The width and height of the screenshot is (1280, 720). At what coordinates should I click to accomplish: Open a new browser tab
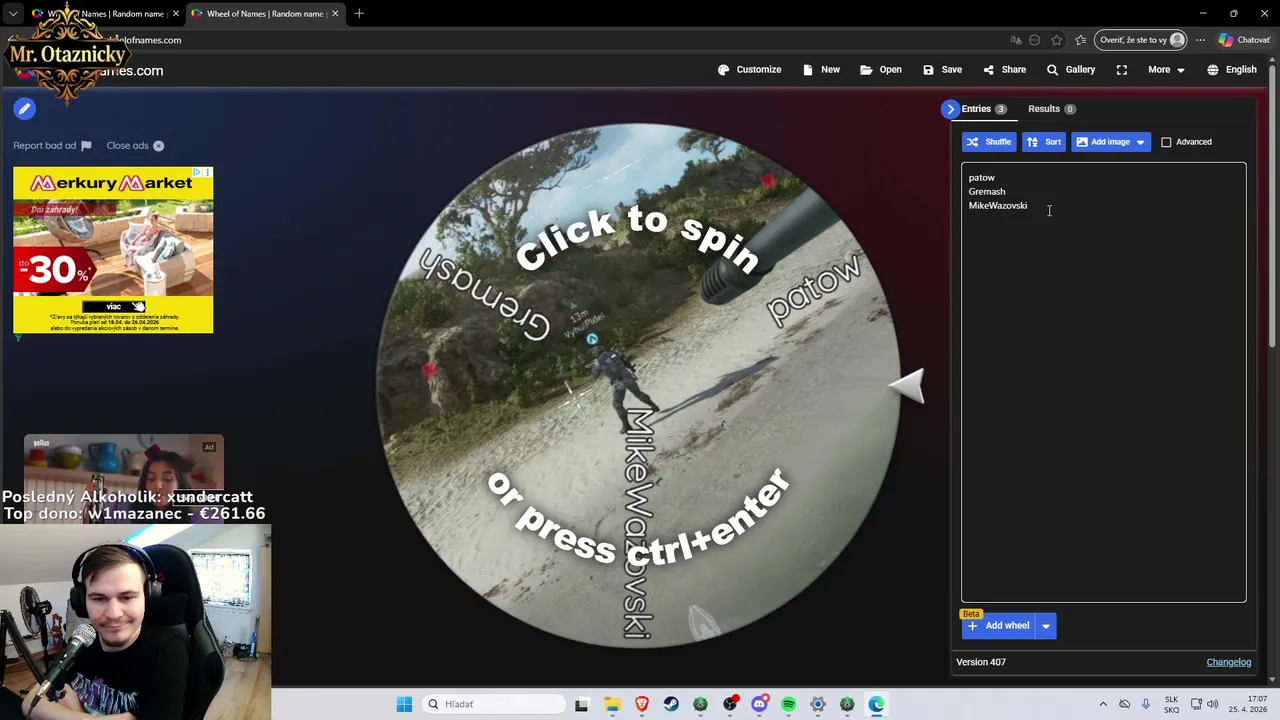coord(359,14)
